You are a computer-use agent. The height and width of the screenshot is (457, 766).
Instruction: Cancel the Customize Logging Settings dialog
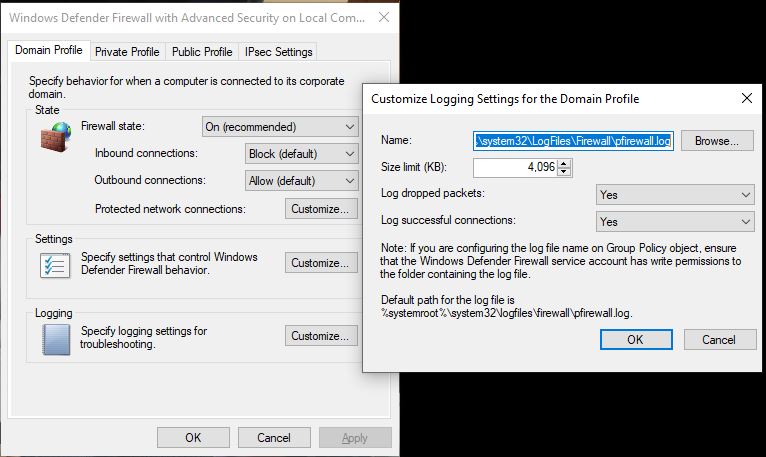click(720, 340)
